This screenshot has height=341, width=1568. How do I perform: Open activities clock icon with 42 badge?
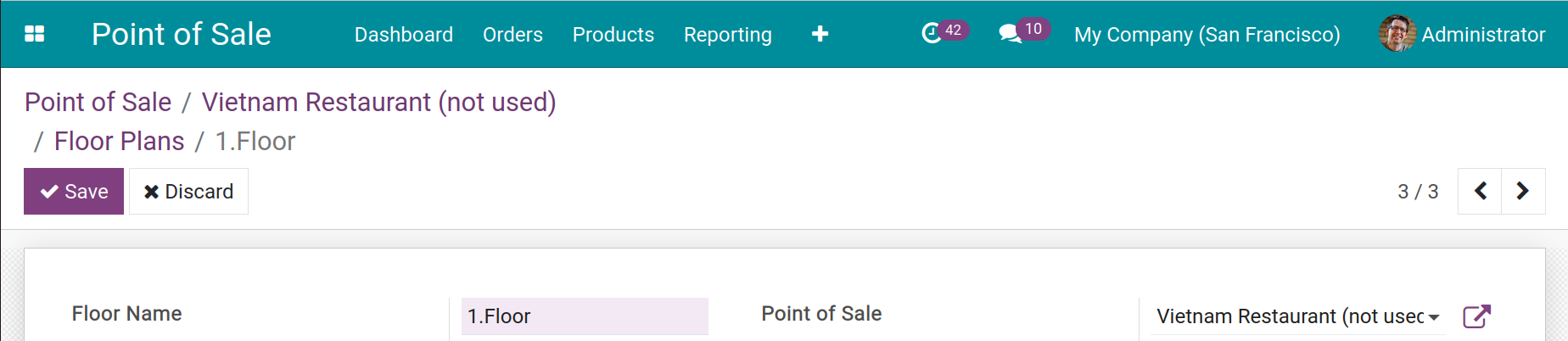932,33
